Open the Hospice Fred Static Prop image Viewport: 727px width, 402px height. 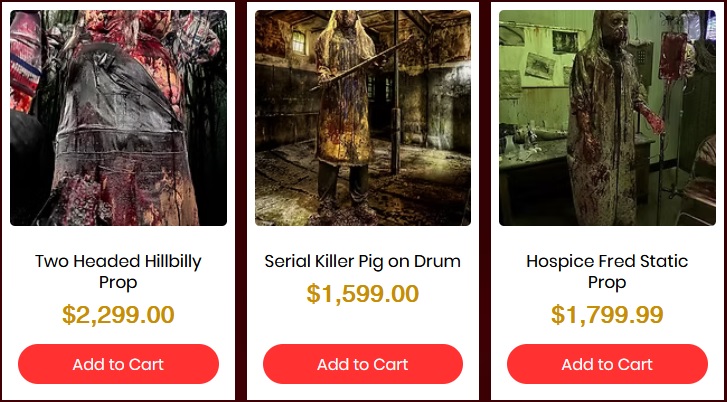click(607, 118)
